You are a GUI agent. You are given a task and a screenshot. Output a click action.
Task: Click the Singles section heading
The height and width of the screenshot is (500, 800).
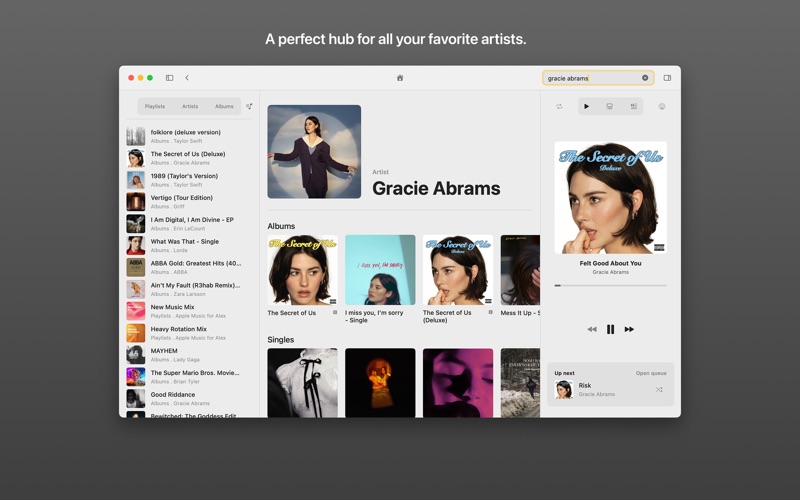pos(281,340)
